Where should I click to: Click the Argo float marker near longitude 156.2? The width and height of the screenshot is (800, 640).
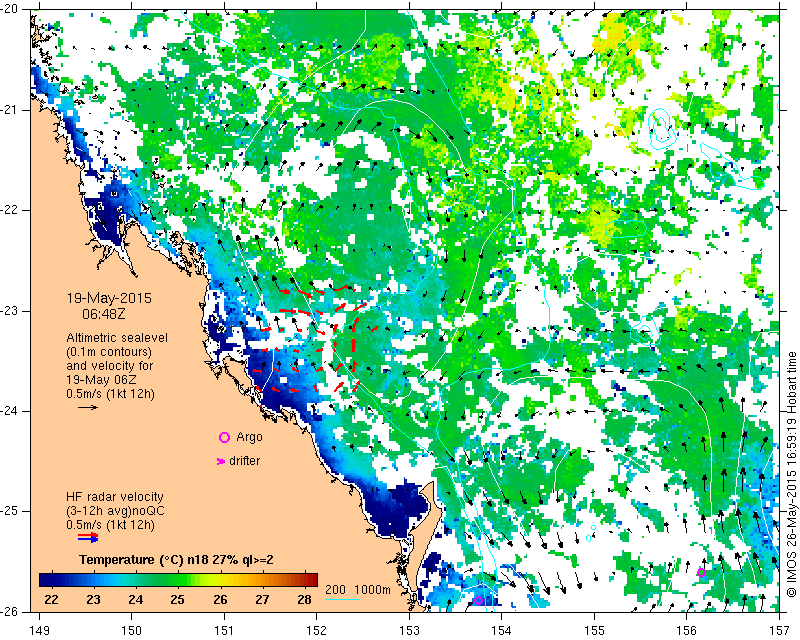point(701,572)
